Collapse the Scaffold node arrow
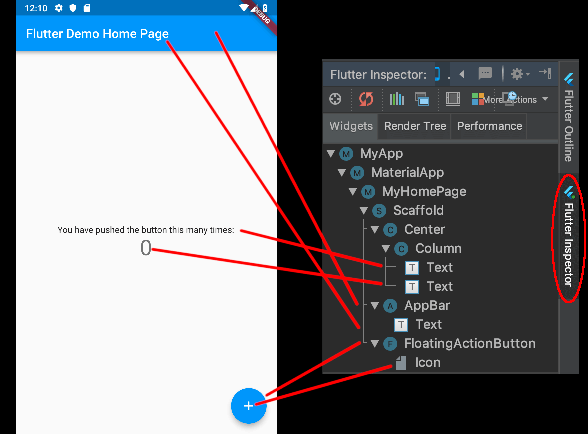 pyautogui.click(x=364, y=210)
